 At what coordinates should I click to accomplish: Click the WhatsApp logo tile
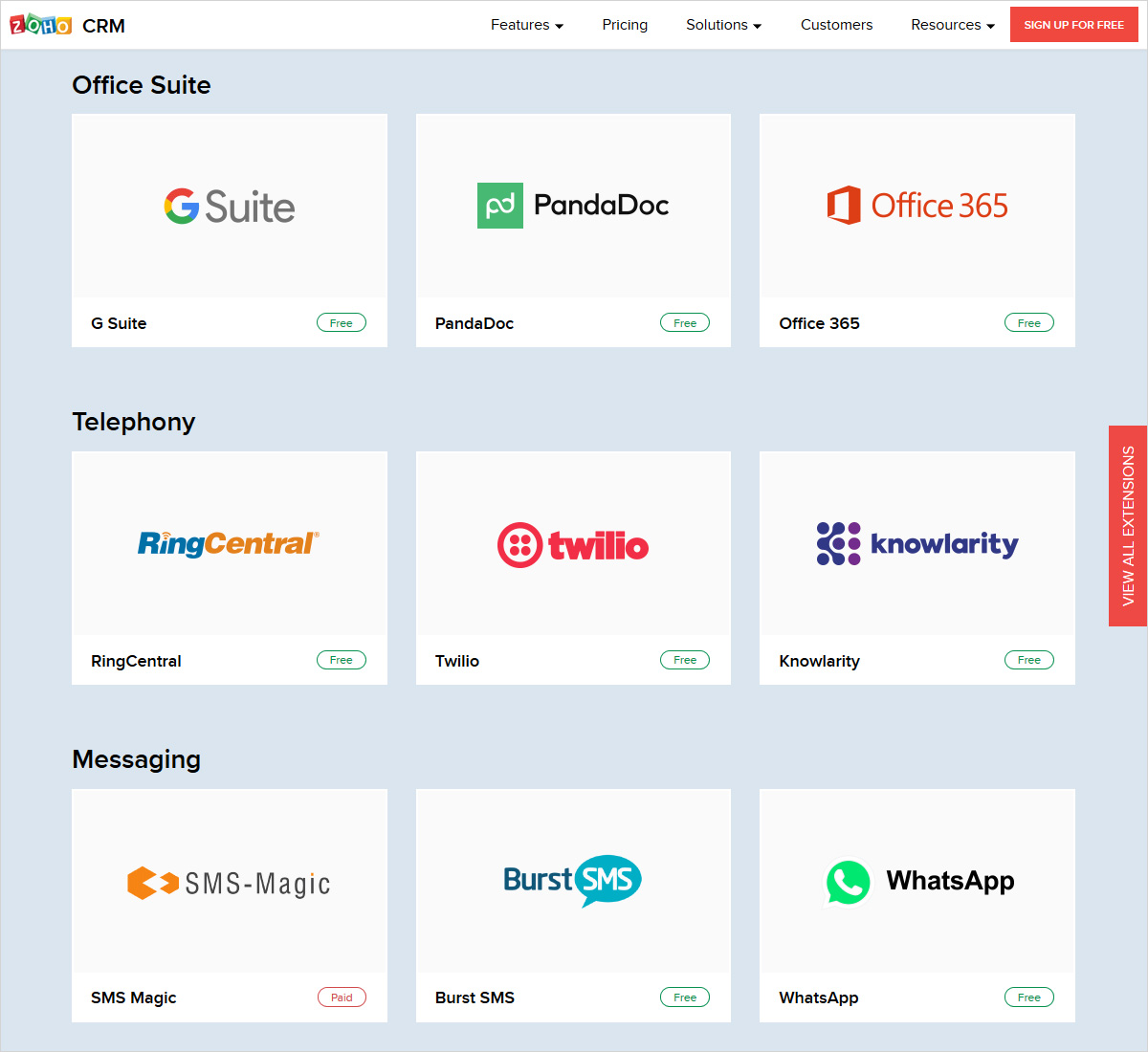[x=916, y=881]
